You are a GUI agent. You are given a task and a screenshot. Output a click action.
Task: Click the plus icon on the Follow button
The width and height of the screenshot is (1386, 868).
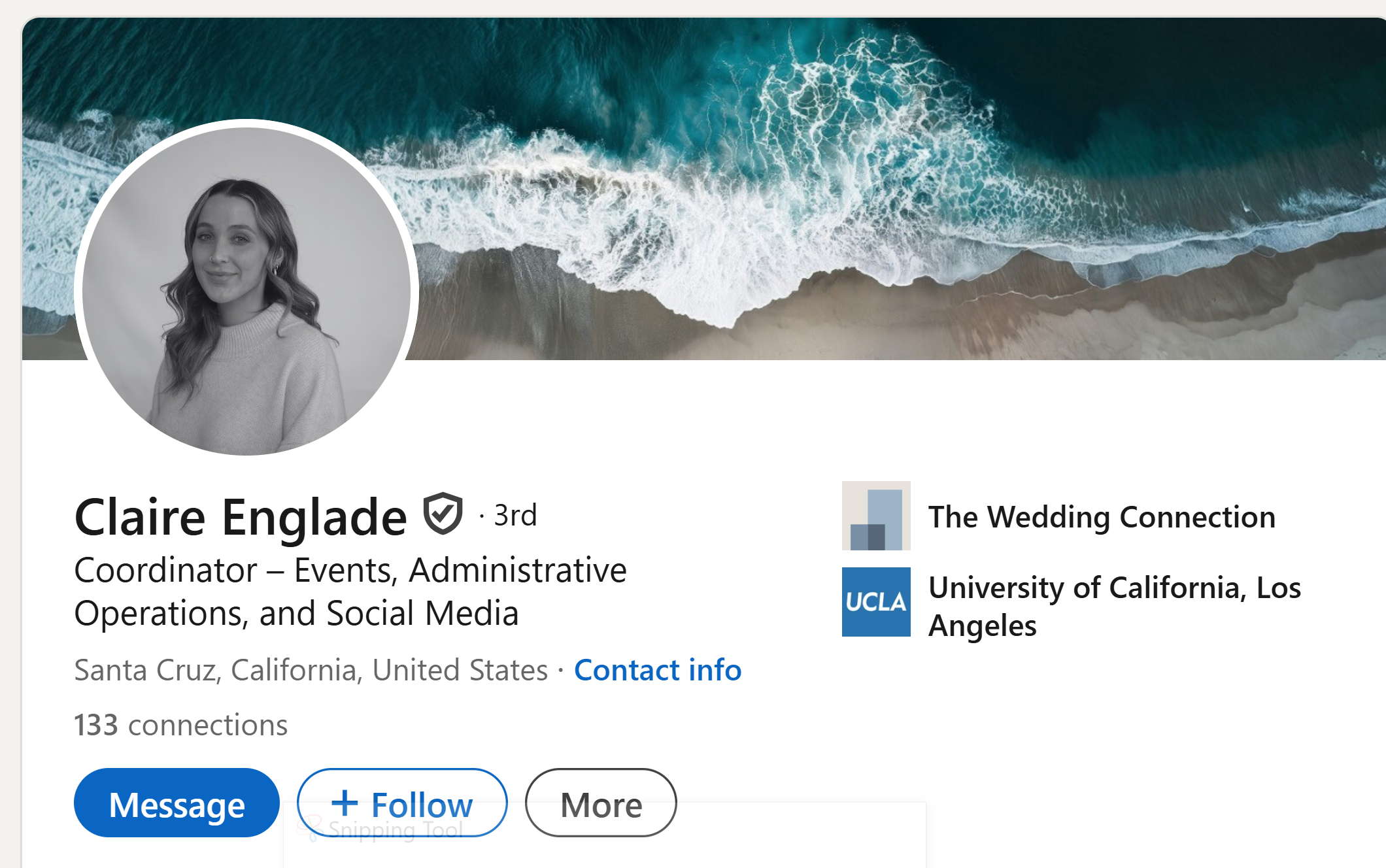pyautogui.click(x=345, y=803)
